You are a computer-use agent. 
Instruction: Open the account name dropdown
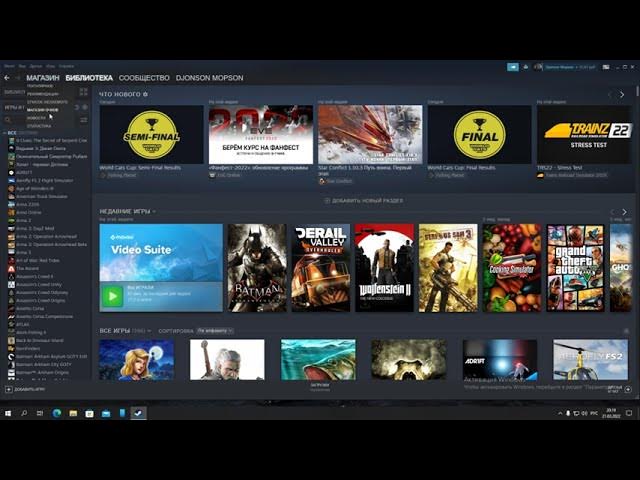(571, 67)
